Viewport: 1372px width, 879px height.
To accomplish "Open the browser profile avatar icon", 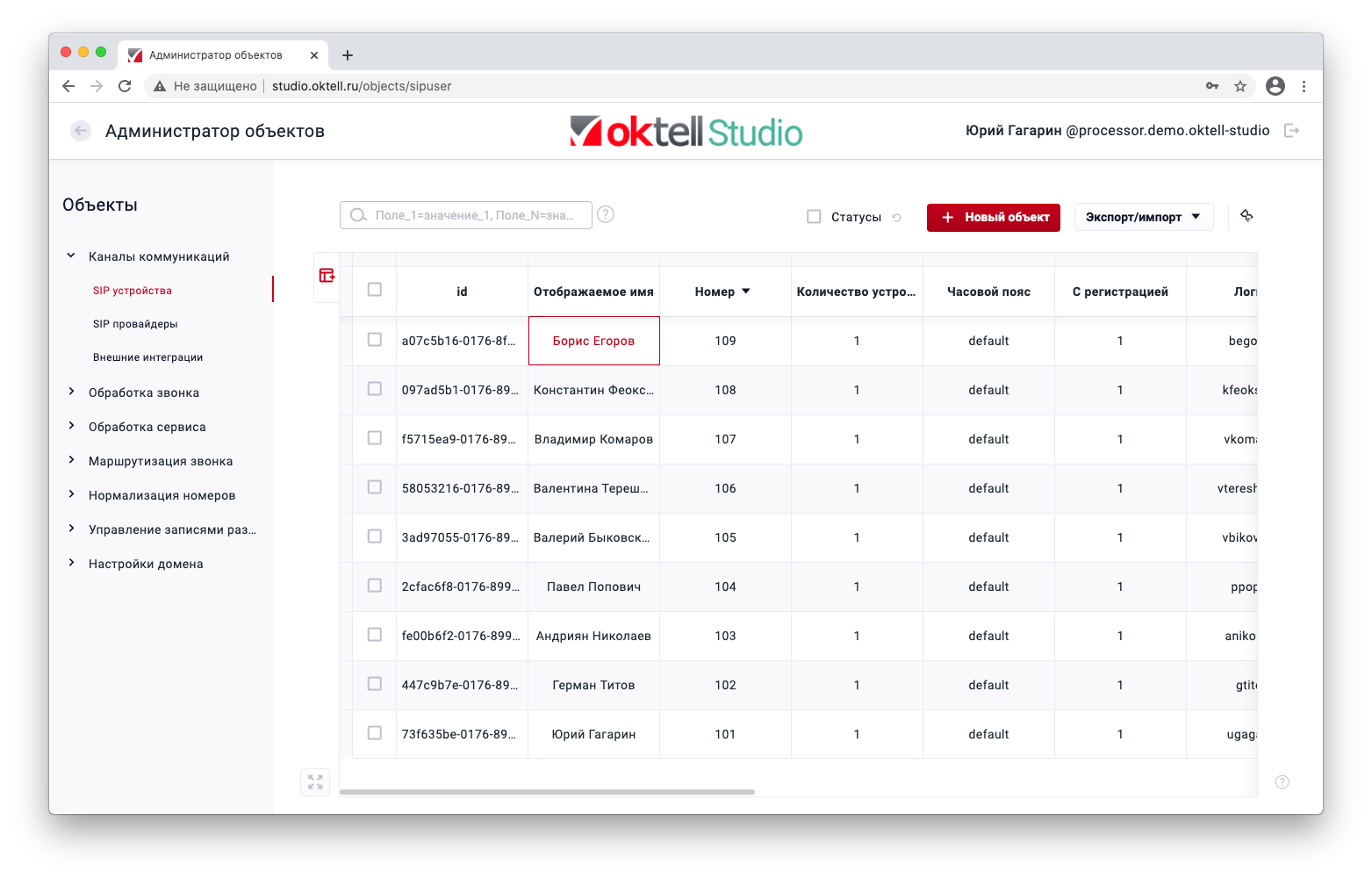I will tap(1275, 86).
